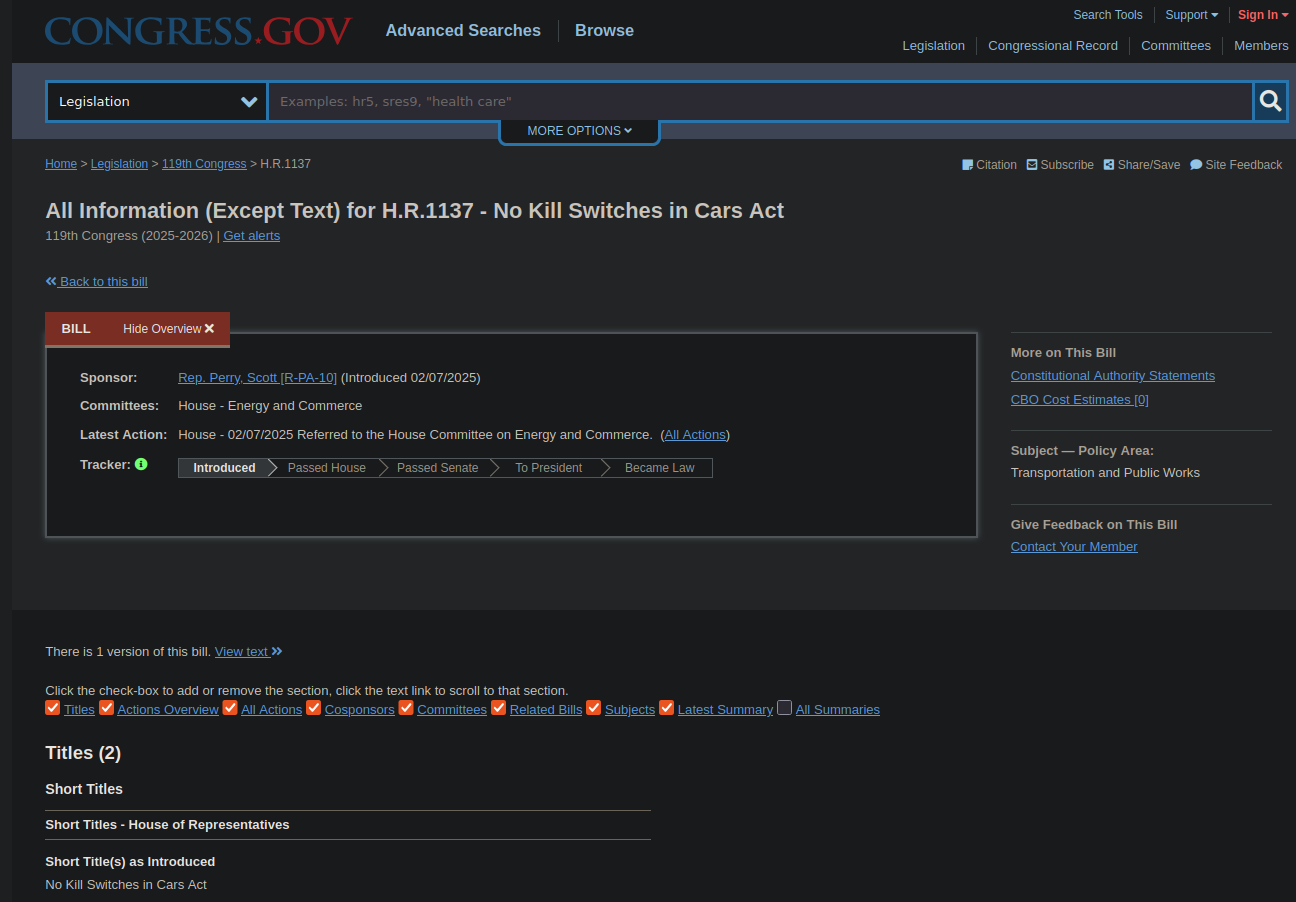The image size is (1296, 902).
Task: Click the green Tracker info icon
Action: [x=141, y=464]
